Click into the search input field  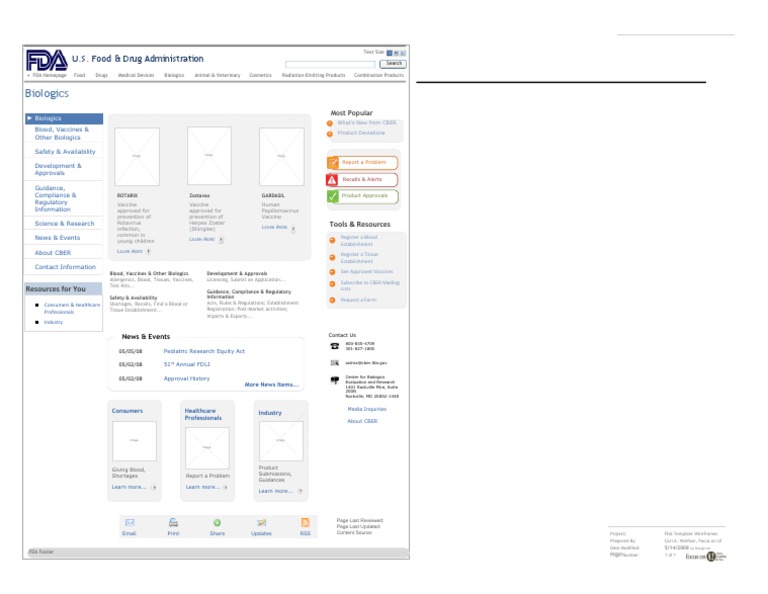pos(330,64)
